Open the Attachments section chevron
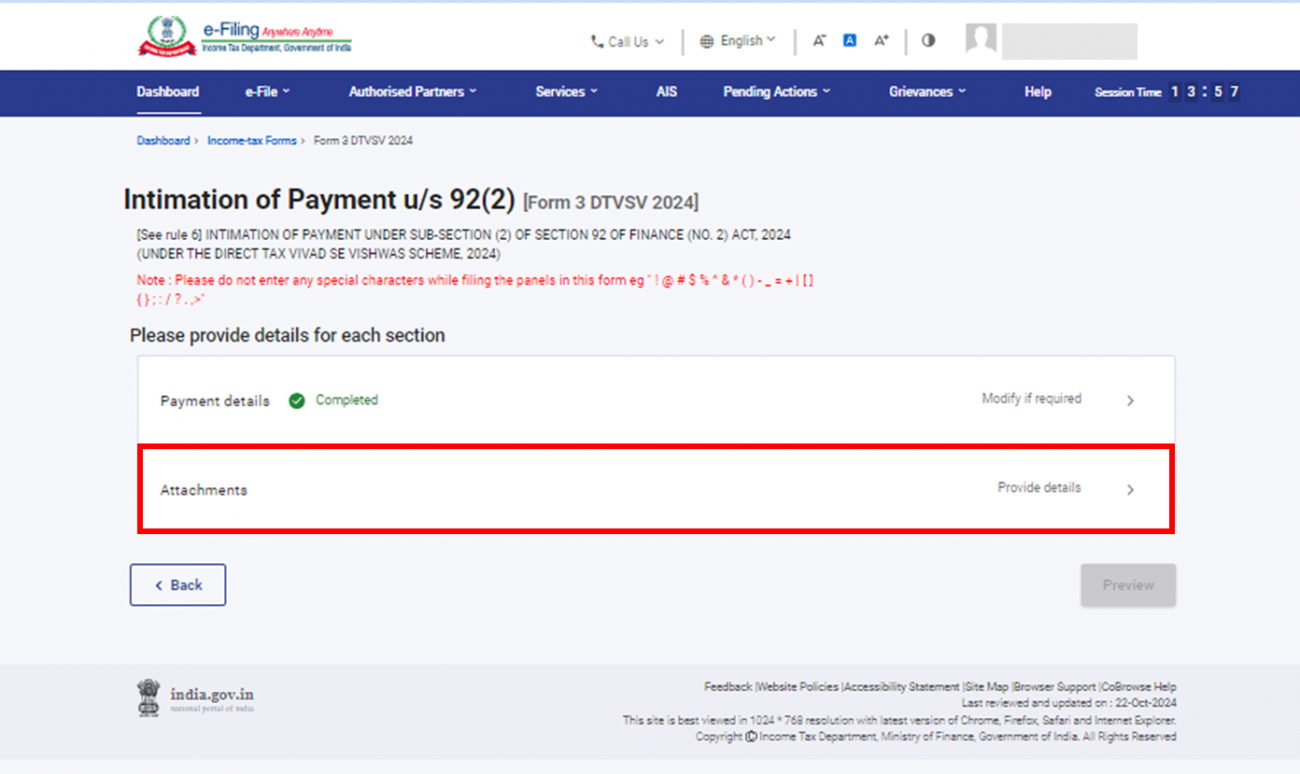Screen dimensions: 1300x774 [1130, 490]
